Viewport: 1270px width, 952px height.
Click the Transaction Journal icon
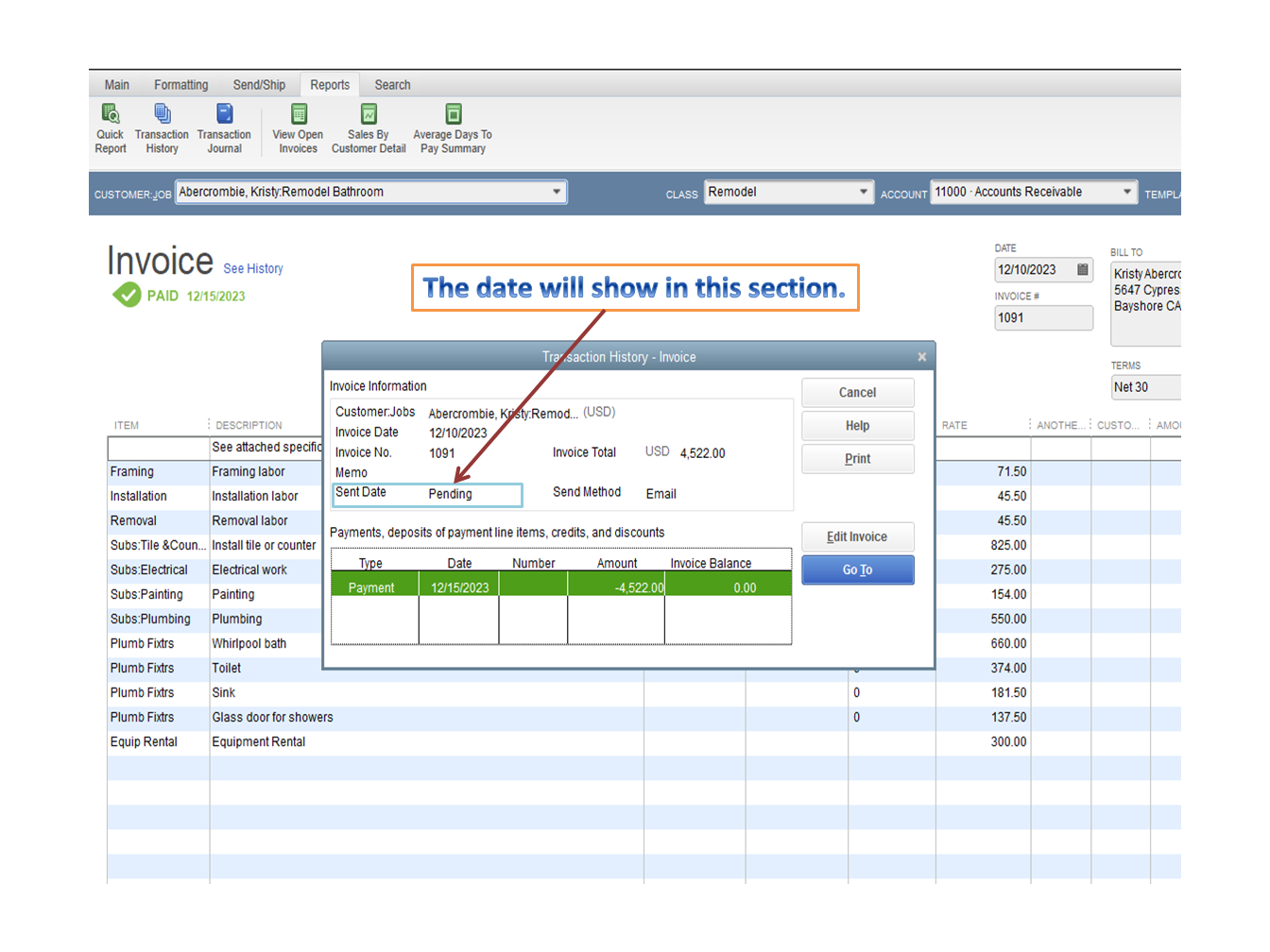(x=224, y=127)
